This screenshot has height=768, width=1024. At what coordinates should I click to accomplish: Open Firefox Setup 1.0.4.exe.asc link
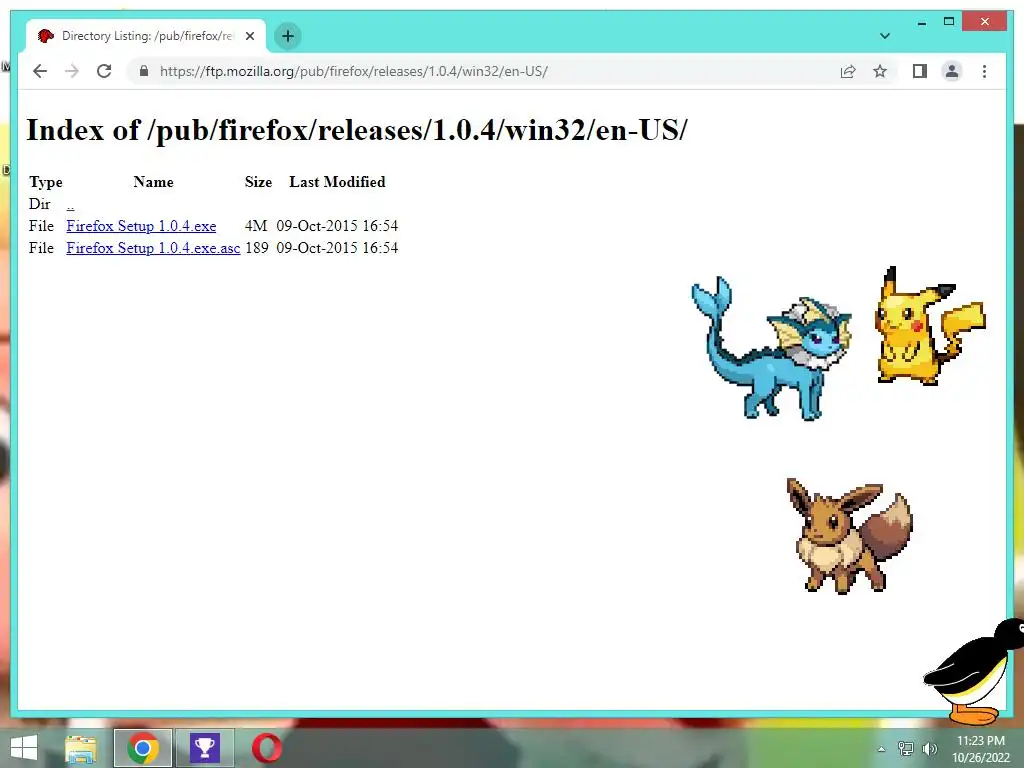[153, 248]
